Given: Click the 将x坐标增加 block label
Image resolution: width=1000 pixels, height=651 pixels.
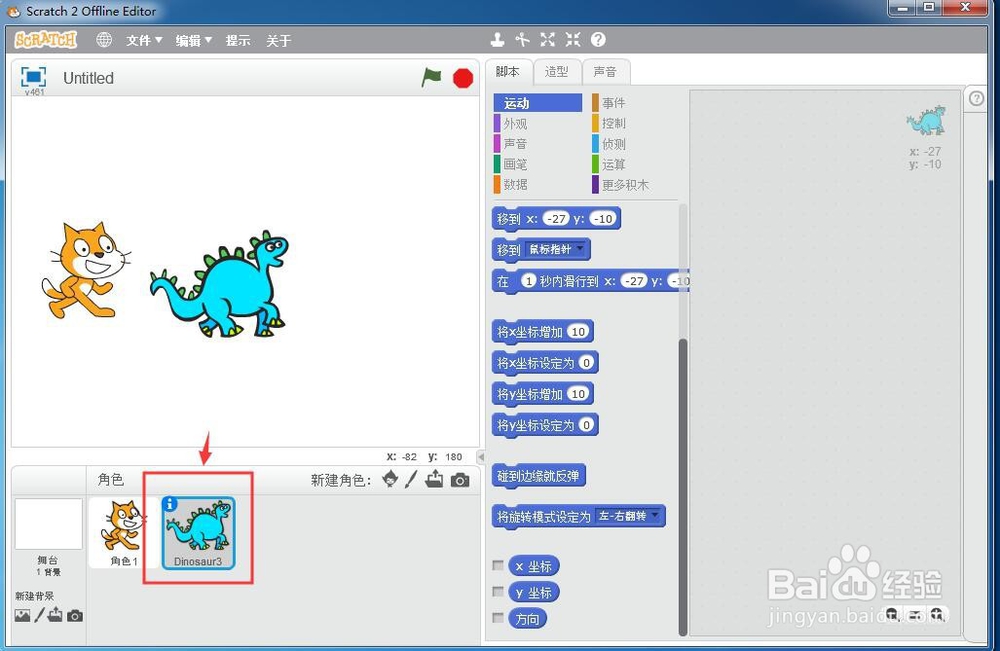Looking at the screenshot, I should 530,332.
